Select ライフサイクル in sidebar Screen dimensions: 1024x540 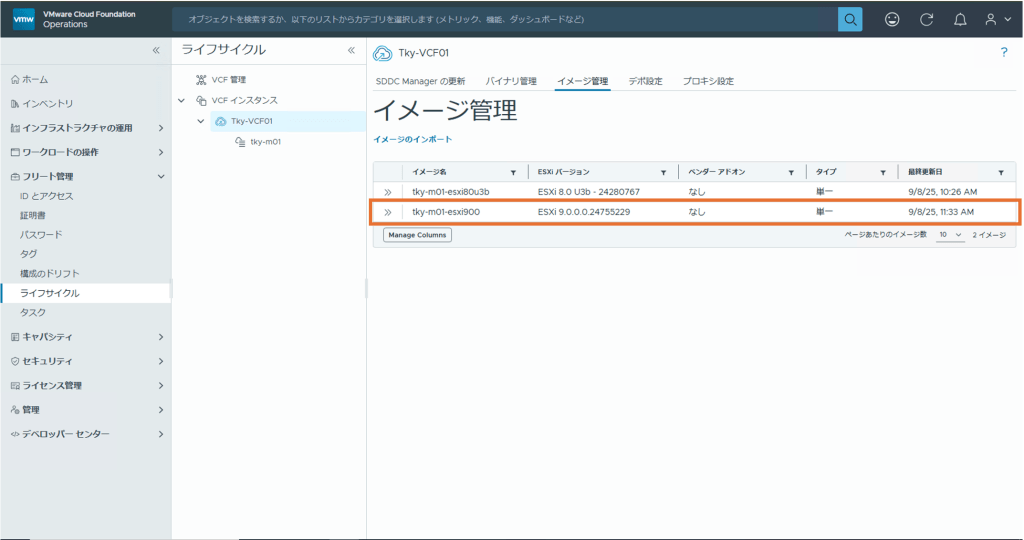pos(86,293)
